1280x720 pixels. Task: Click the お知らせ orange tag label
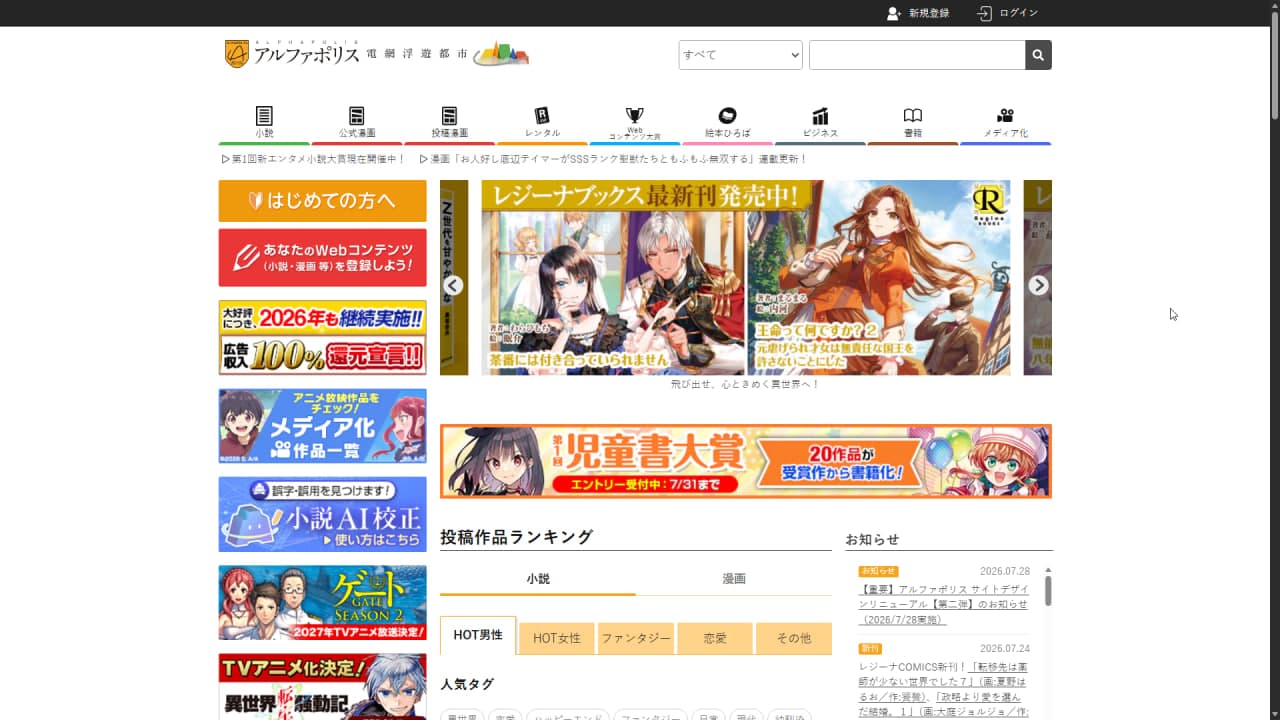[x=878, y=571]
